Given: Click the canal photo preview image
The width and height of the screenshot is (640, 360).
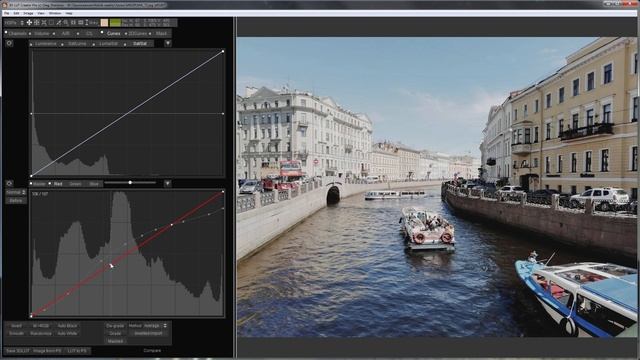Looking at the screenshot, I should pos(437,187).
